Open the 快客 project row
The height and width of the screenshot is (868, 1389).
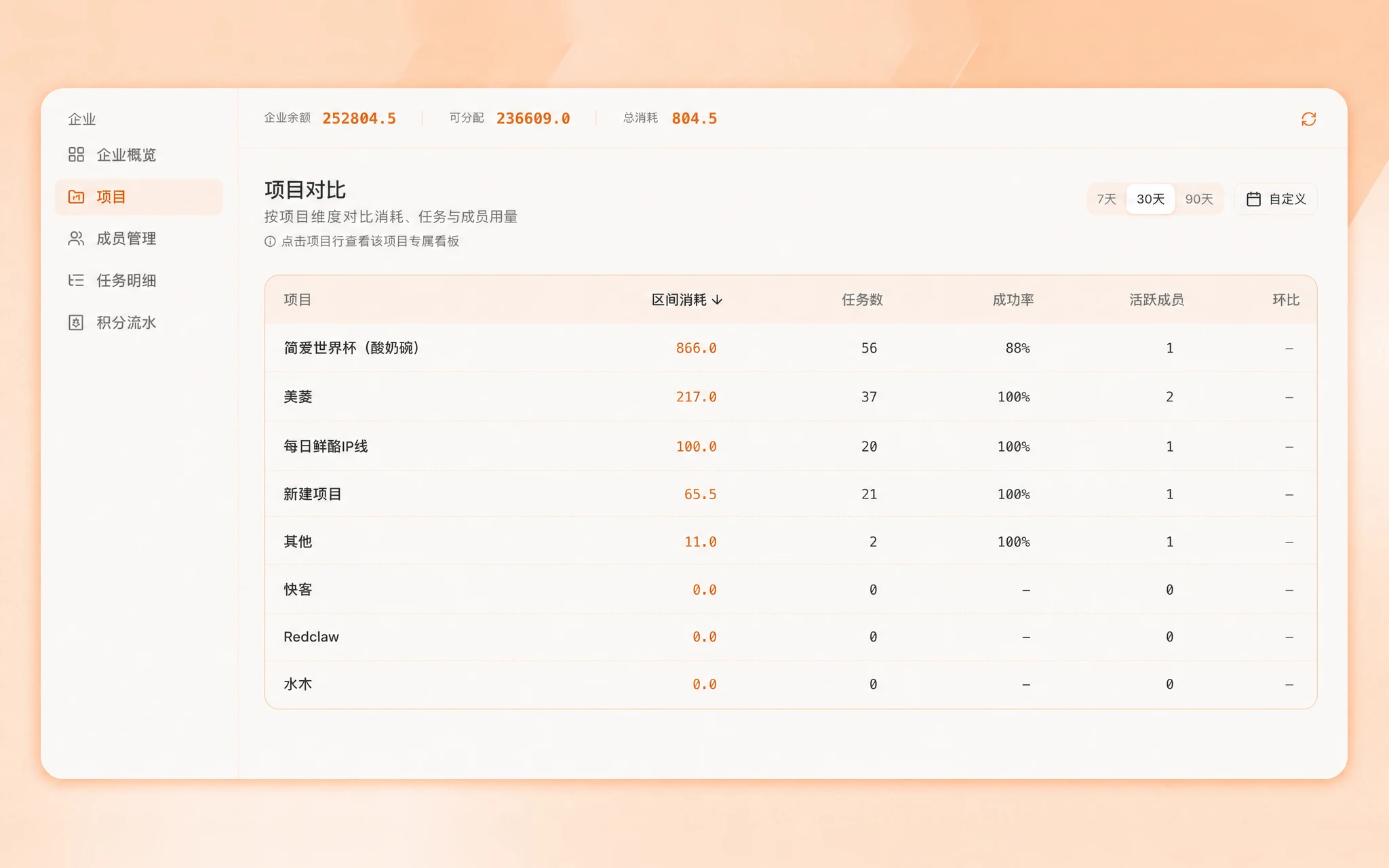[x=791, y=589]
